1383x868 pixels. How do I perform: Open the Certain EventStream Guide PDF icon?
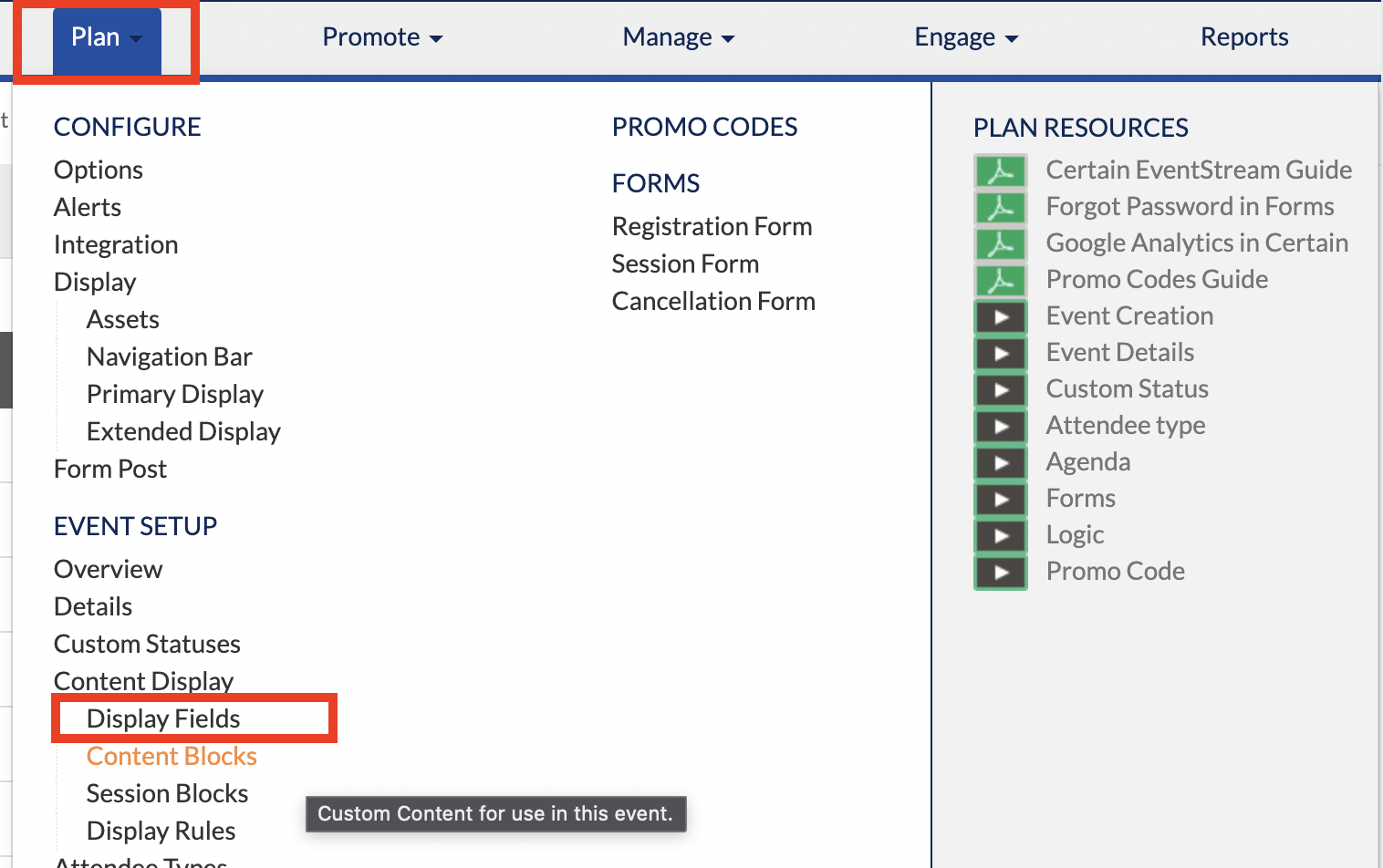(1001, 170)
